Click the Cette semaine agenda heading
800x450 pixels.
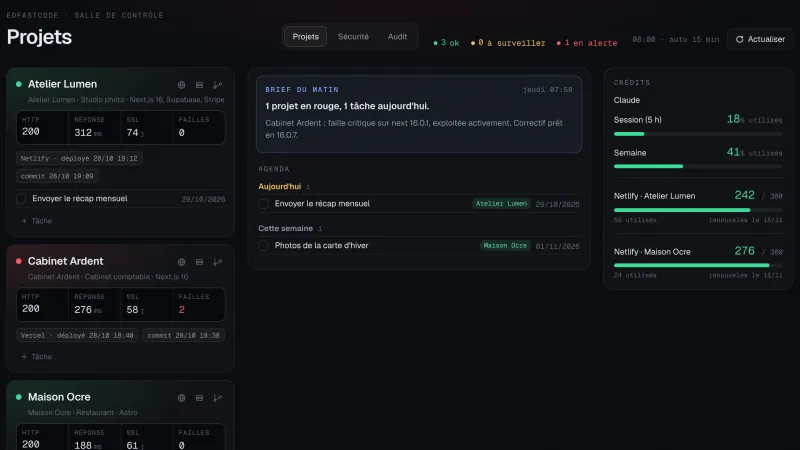[285, 229]
